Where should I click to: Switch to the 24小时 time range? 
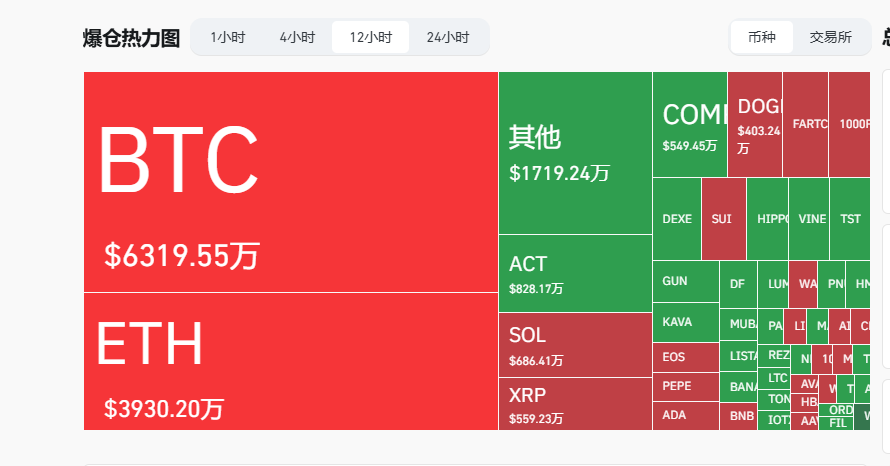[x=447, y=37]
